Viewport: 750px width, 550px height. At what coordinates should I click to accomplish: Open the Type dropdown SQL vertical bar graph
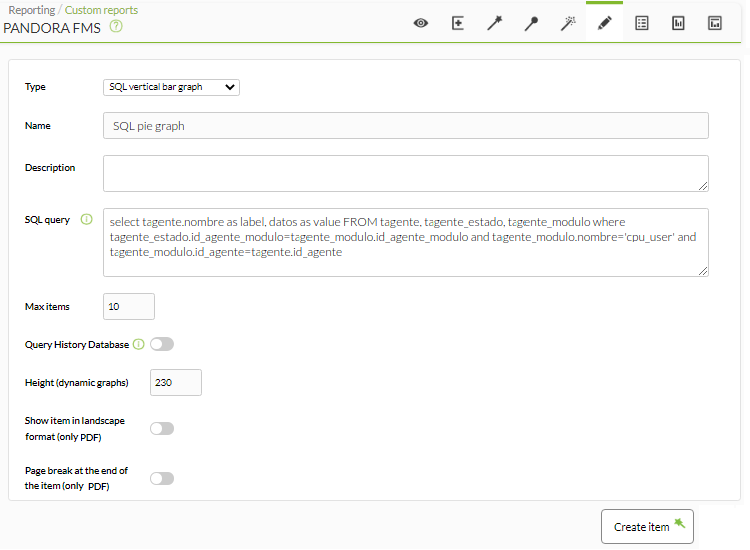point(171,87)
